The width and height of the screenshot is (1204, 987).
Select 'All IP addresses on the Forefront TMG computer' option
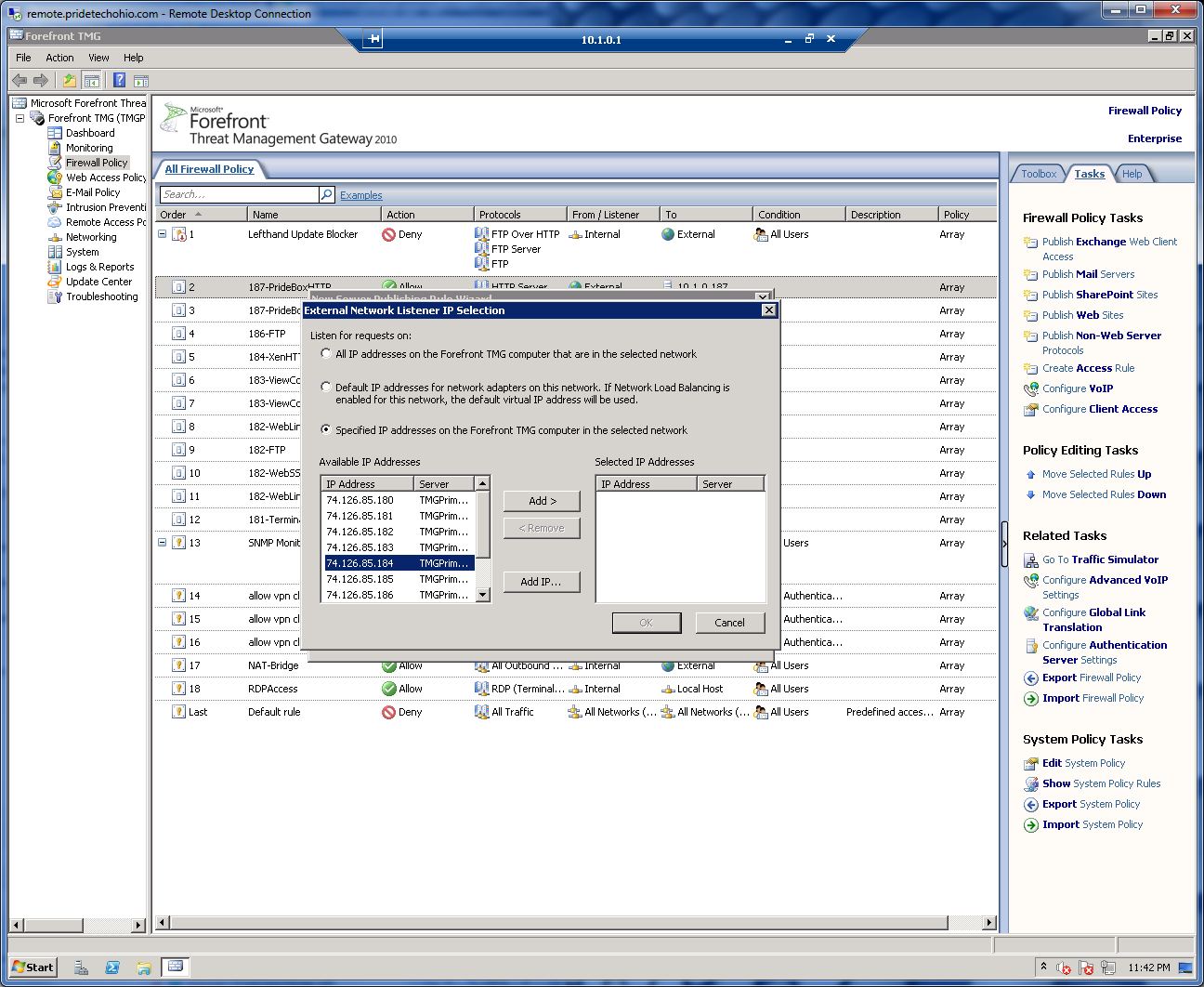(325, 353)
